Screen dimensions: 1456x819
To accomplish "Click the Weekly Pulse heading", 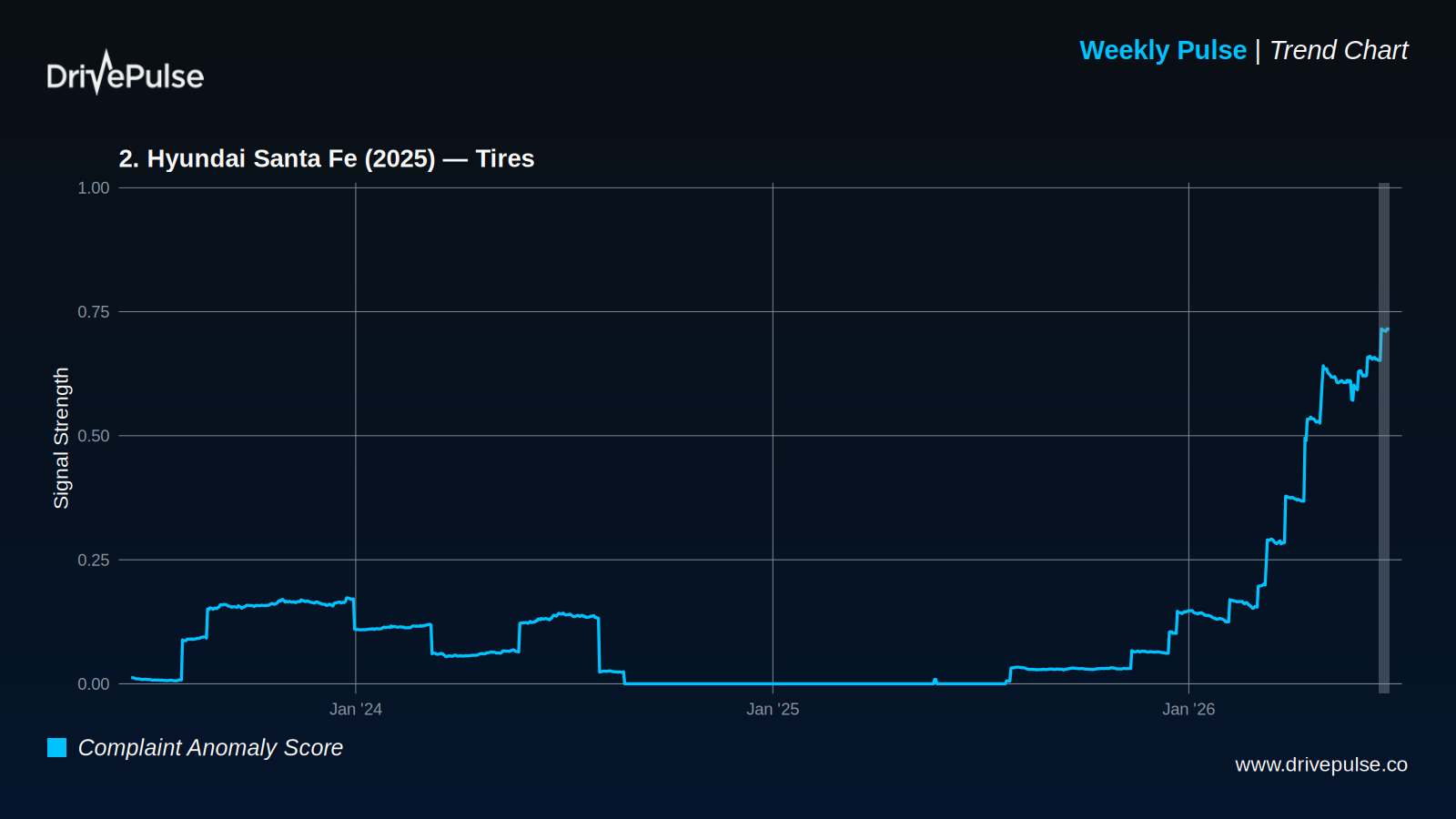I will tap(1163, 50).
